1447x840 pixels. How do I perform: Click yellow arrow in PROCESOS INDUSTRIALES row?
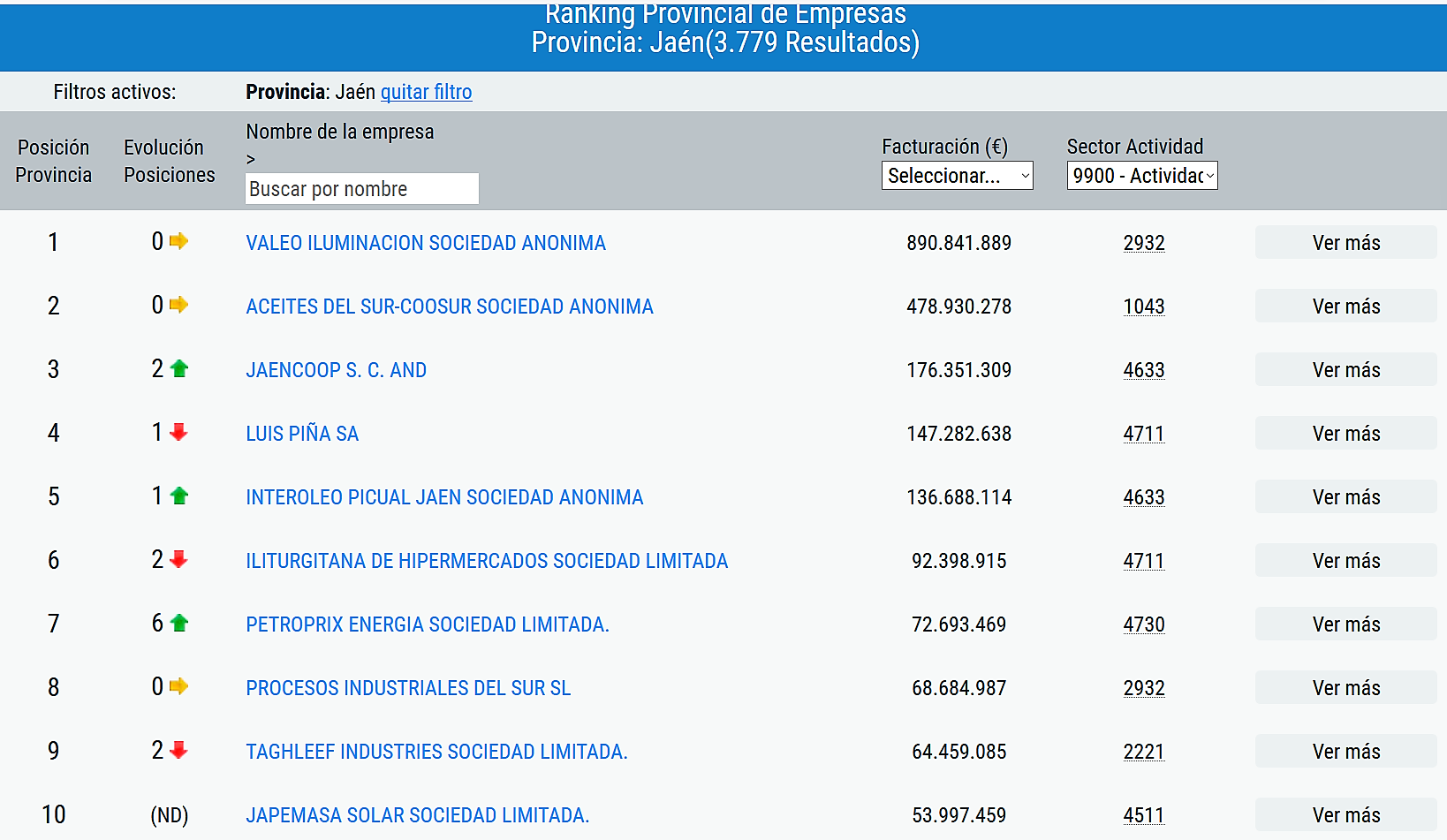coord(179,686)
